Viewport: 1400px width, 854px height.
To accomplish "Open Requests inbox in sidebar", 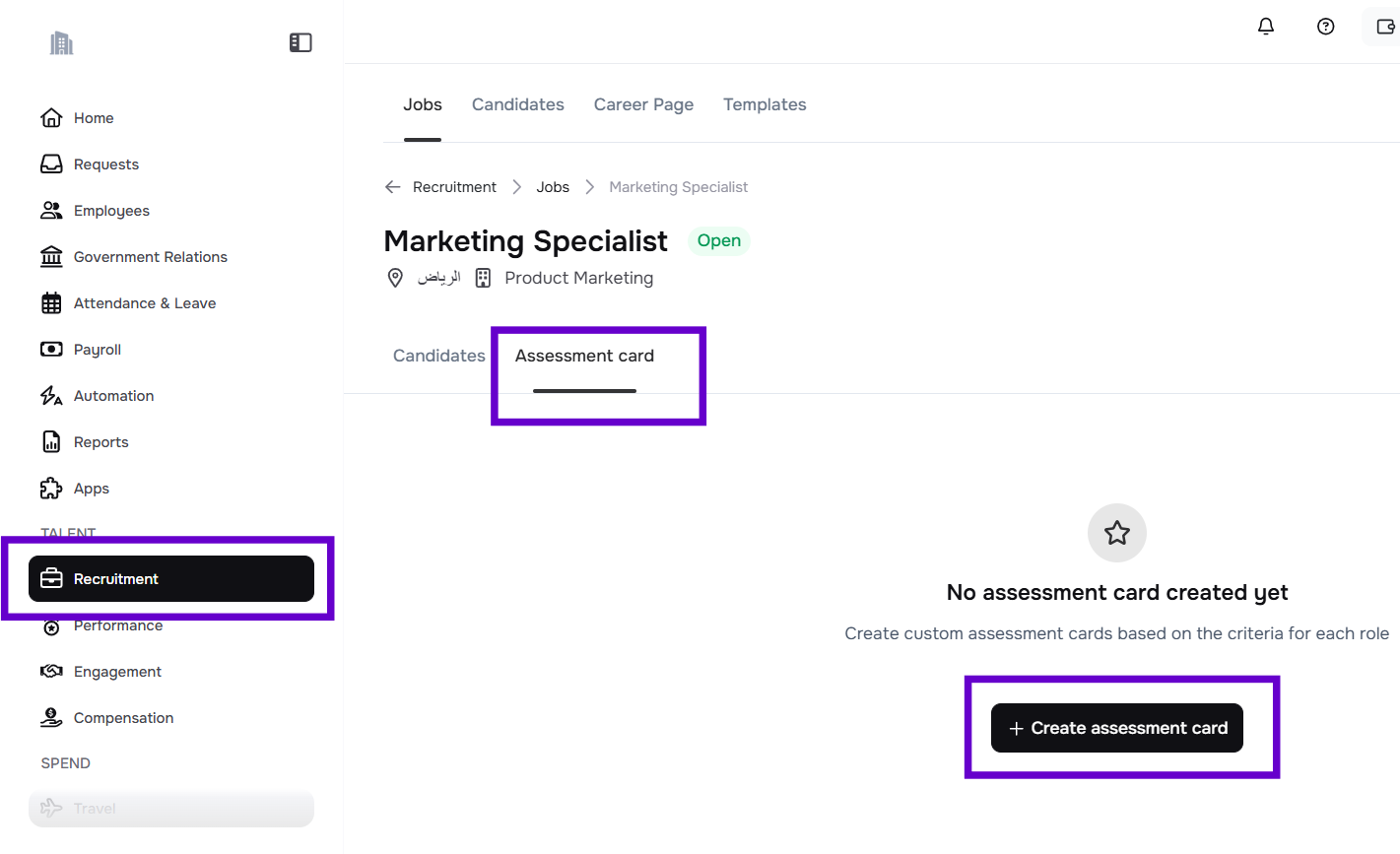I will click(x=105, y=164).
